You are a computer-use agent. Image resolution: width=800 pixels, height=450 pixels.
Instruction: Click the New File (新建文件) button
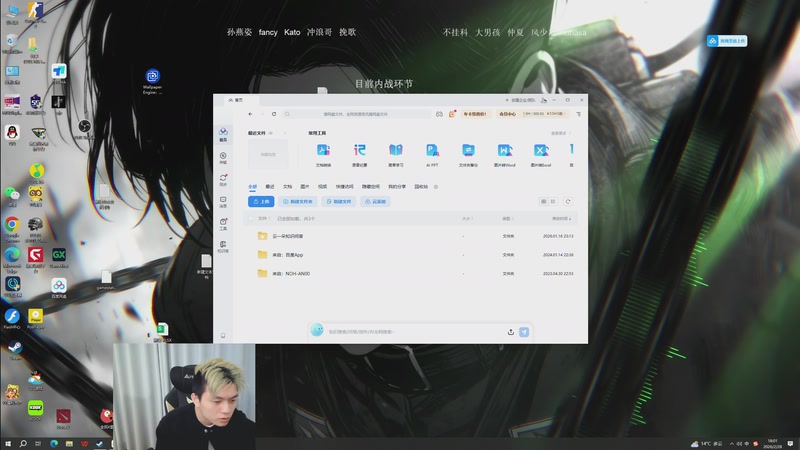(x=339, y=202)
